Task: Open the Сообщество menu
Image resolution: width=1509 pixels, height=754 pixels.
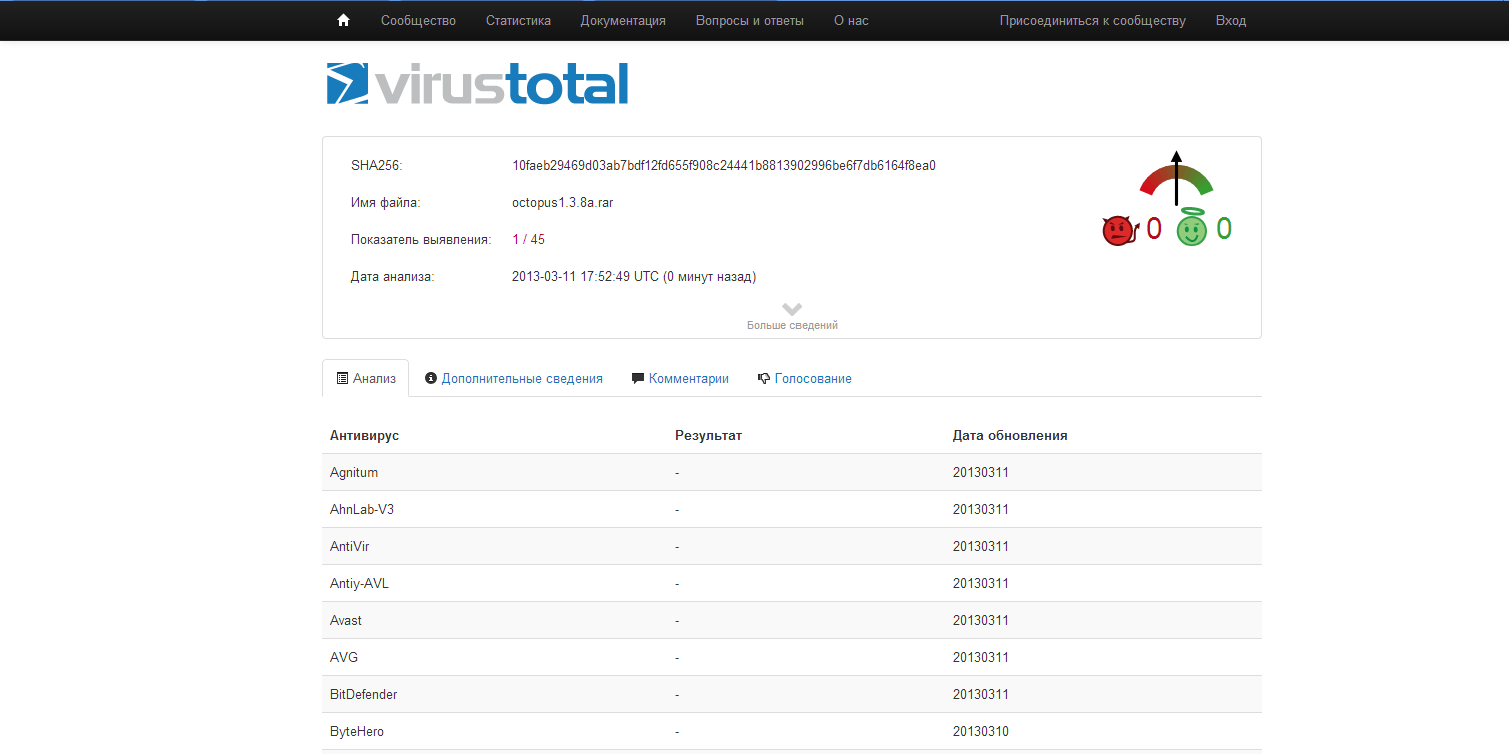Action: (418, 20)
